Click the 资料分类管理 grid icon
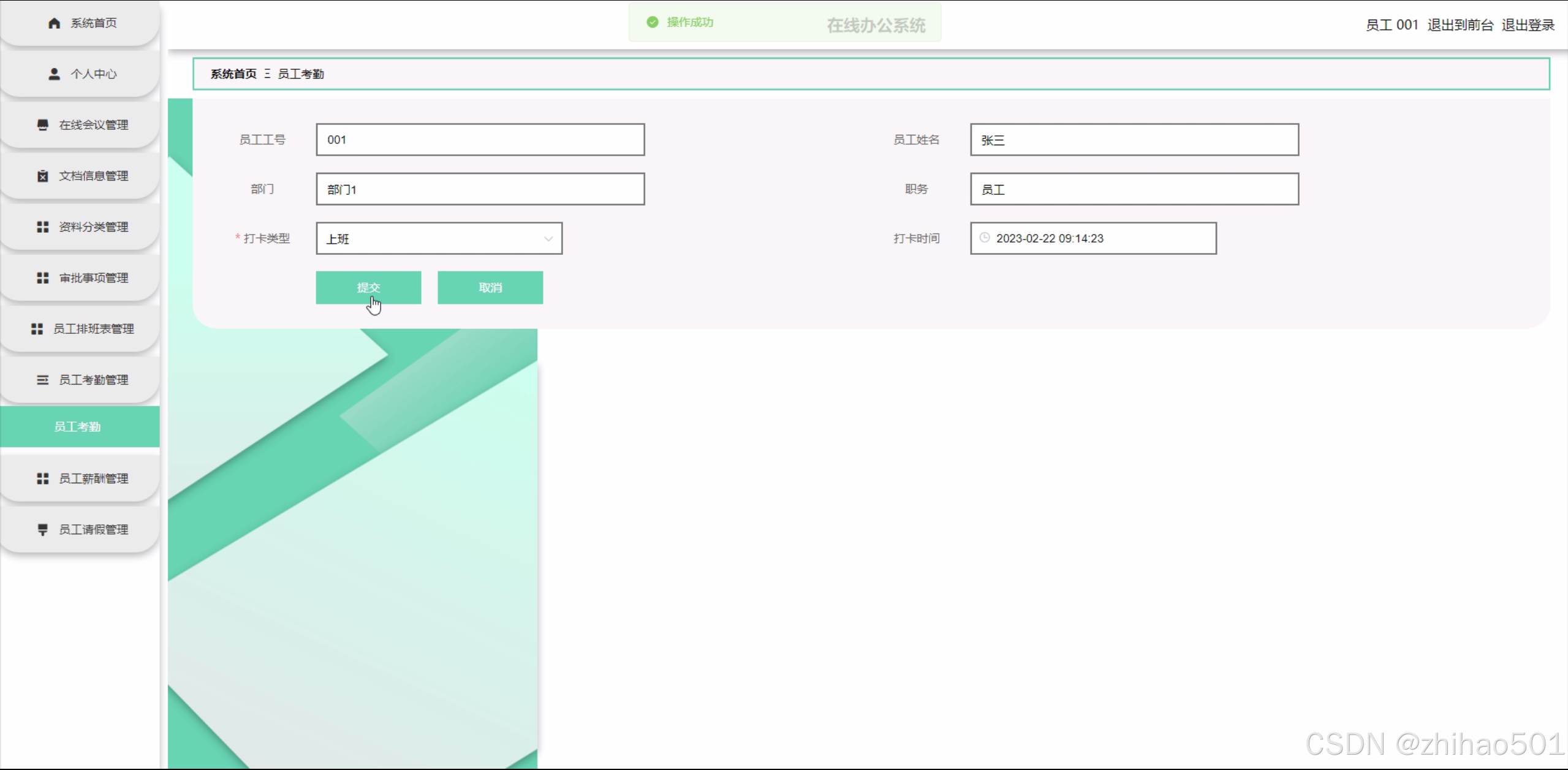 pyautogui.click(x=42, y=227)
